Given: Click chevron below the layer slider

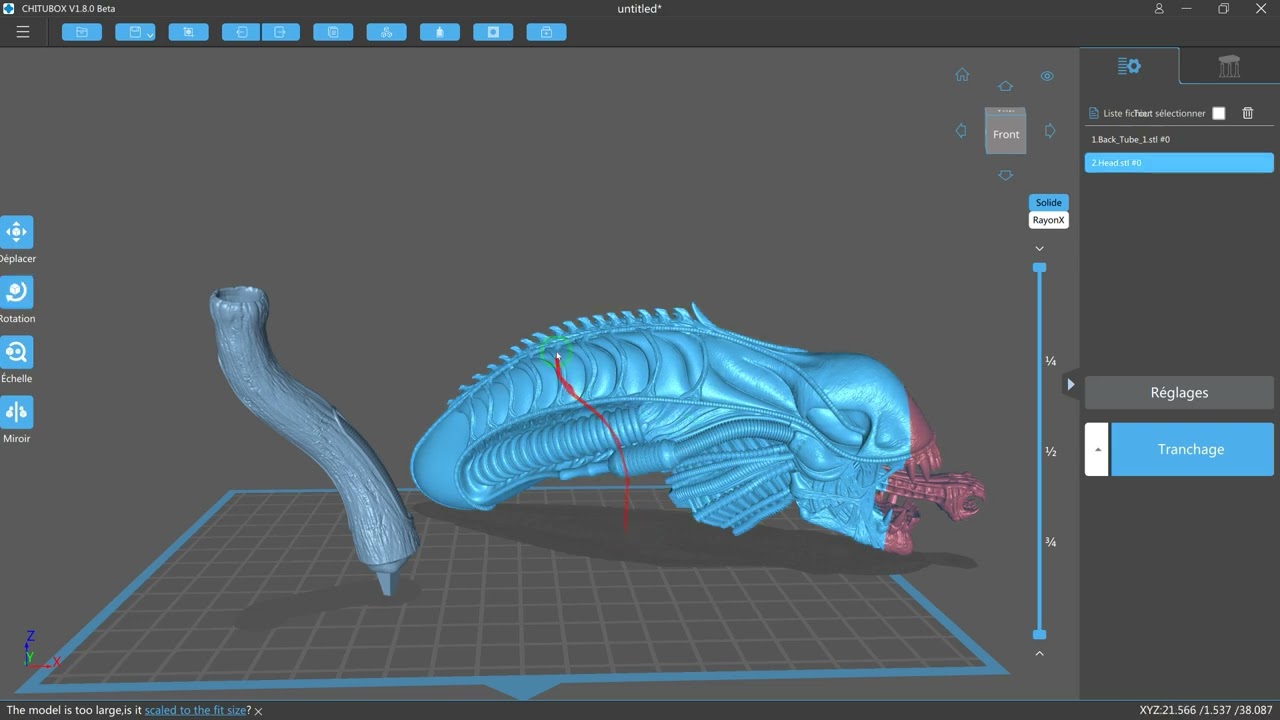Looking at the screenshot, I should coord(1039,653).
